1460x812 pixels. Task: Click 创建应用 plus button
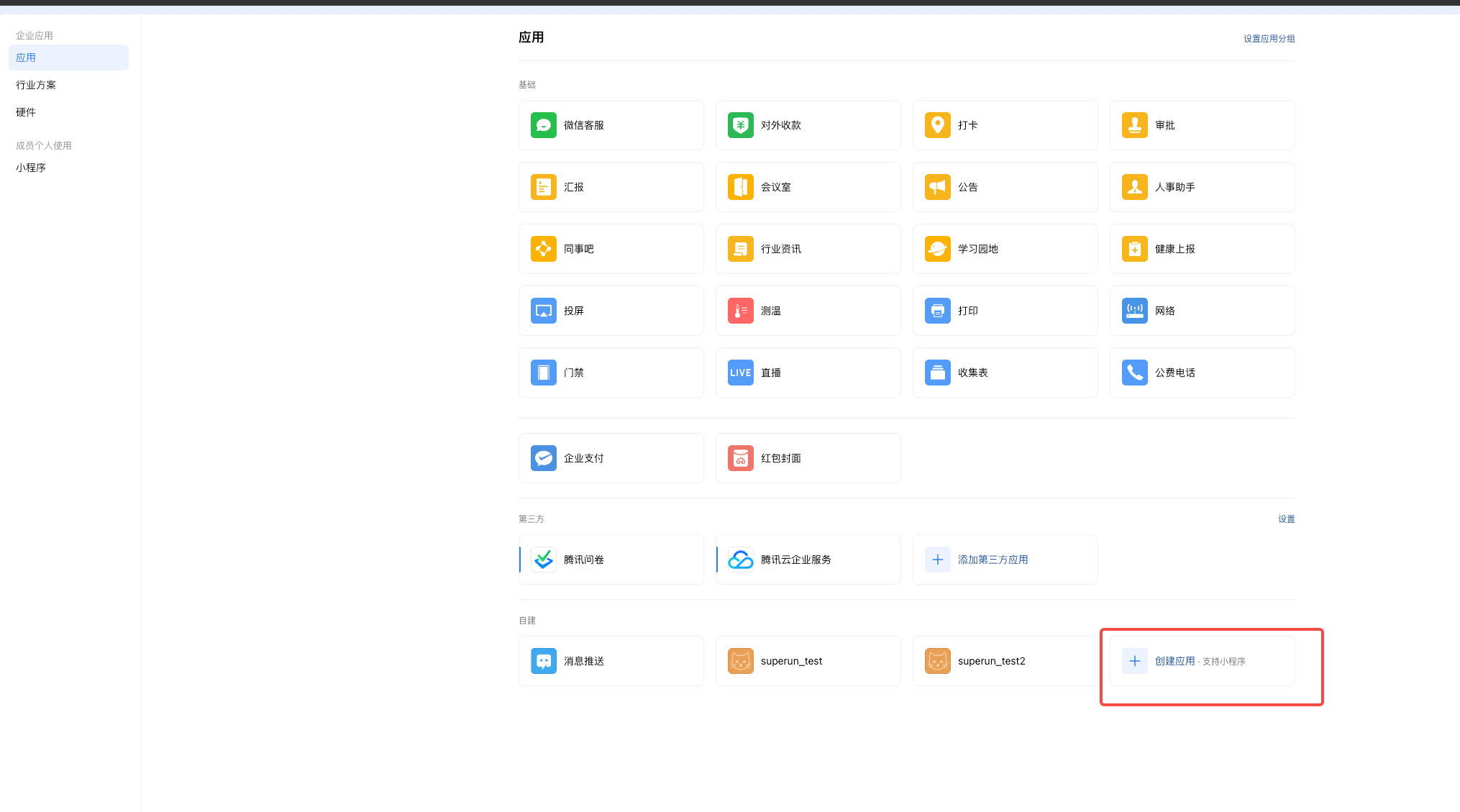pos(1134,661)
